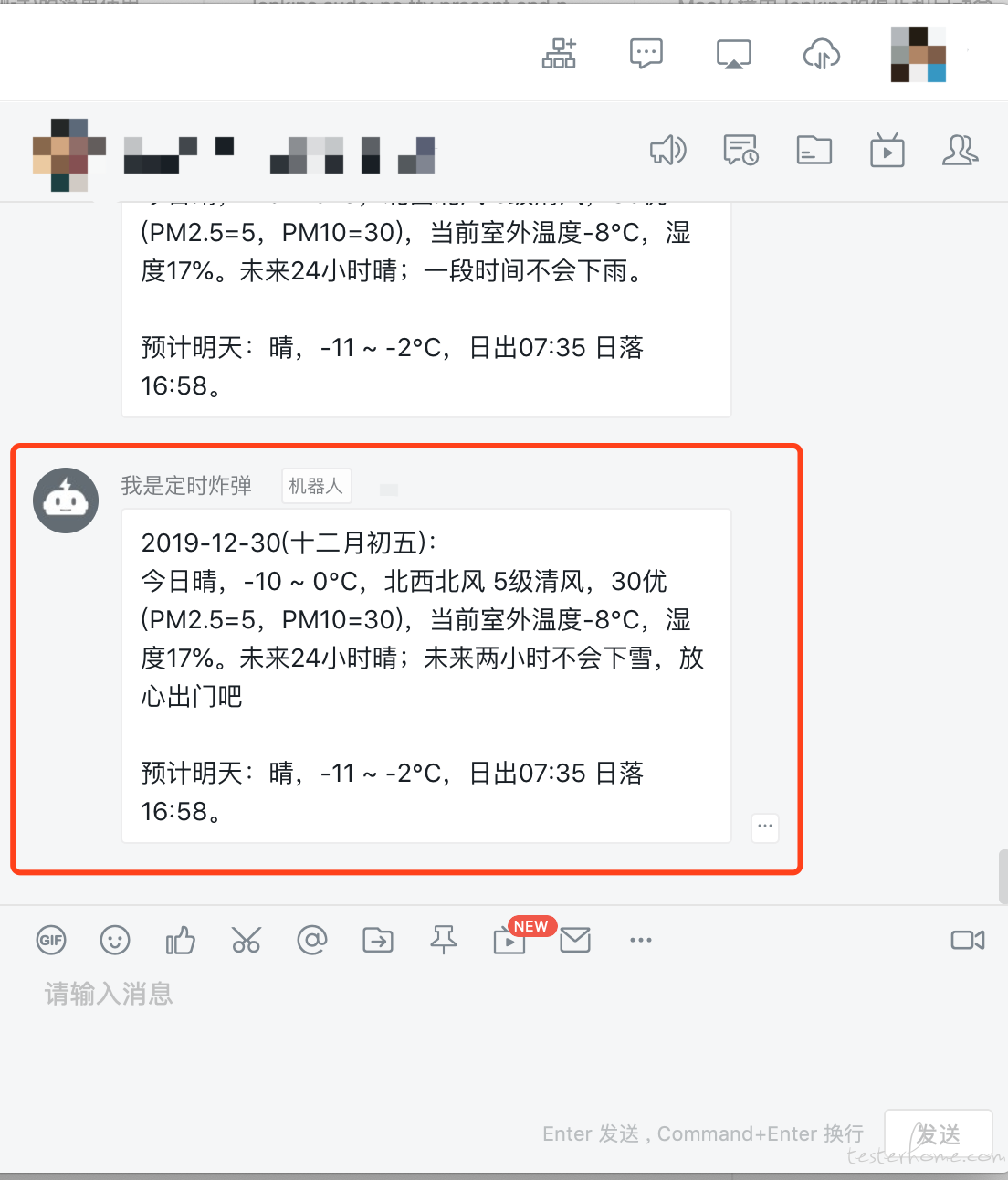This screenshot has width=1008, height=1180.
Task: Open the speaker announcement icon
Action: (668, 150)
